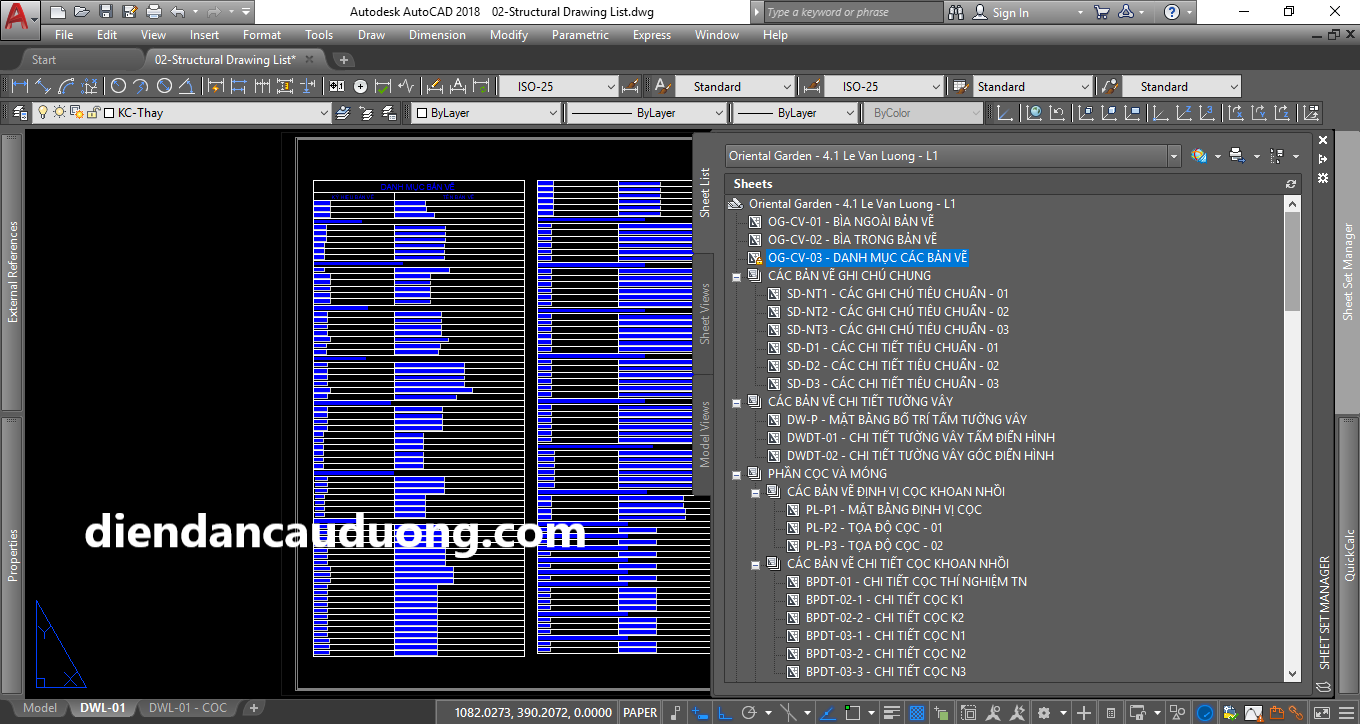Open the External References side panel
The width and height of the screenshot is (1360, 724).
pos(13,272)
